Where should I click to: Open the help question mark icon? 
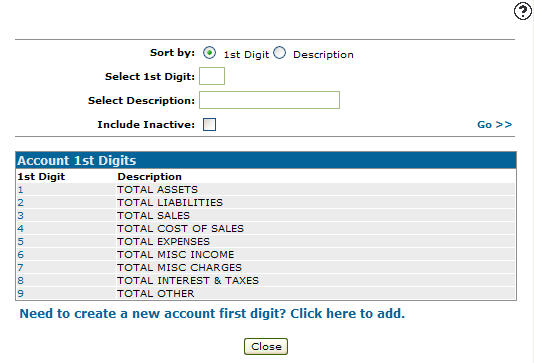point(523,11)
